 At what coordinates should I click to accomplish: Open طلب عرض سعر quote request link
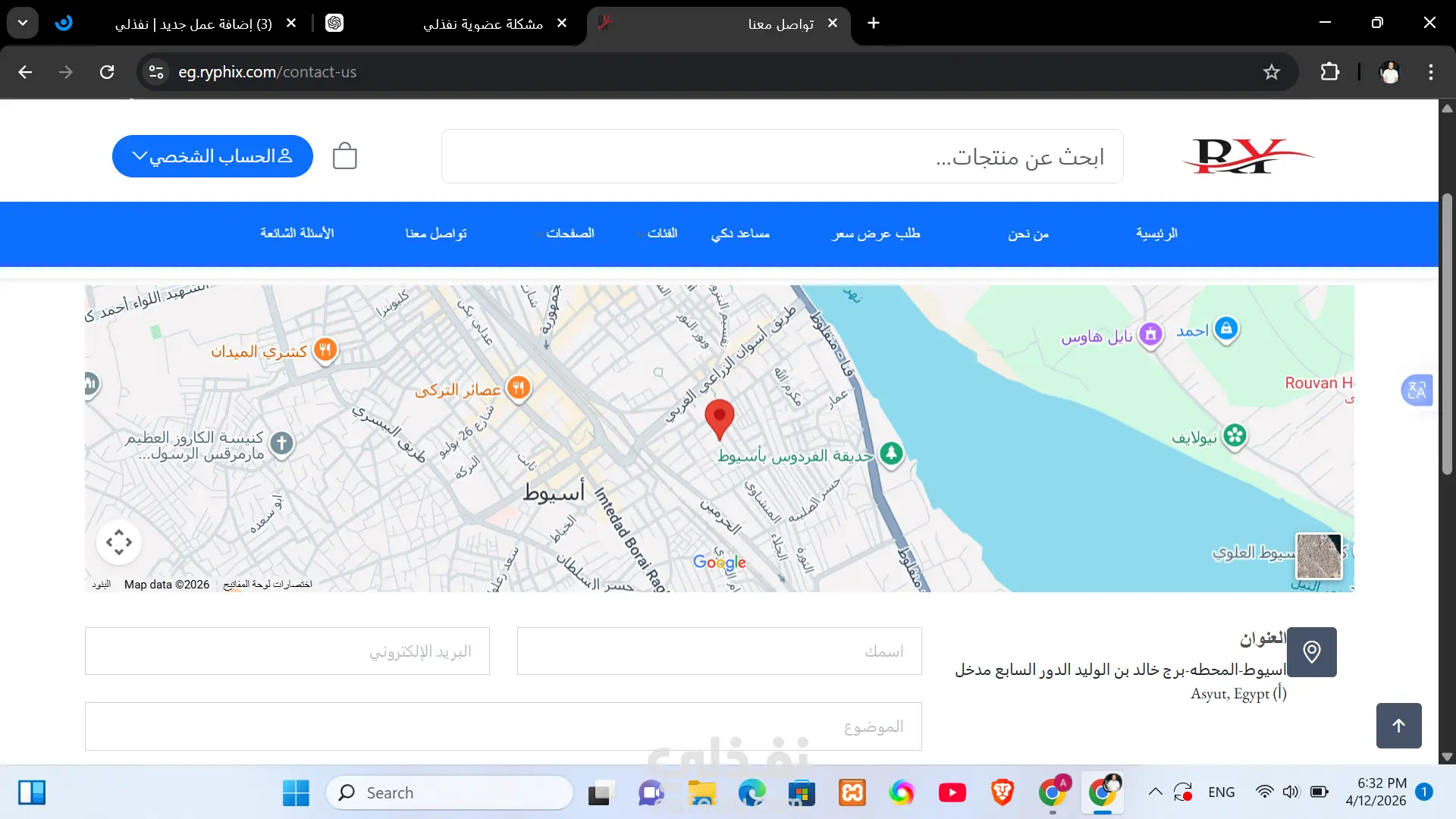(x=876, y=234)
